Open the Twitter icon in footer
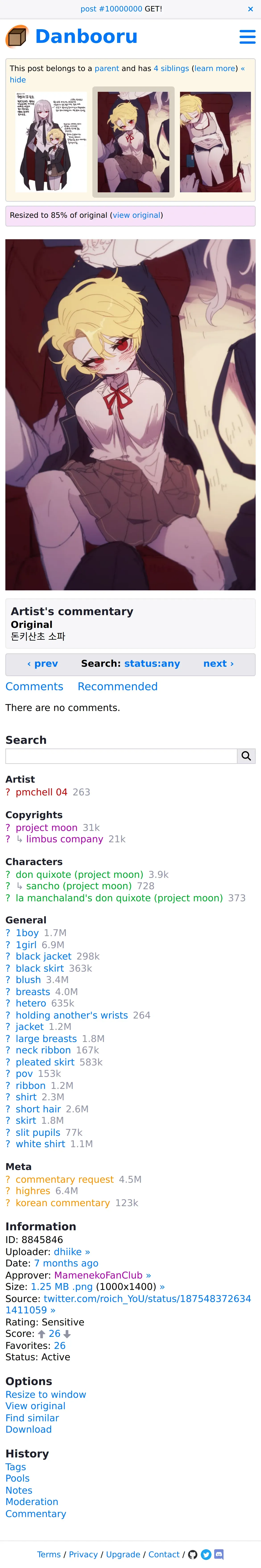The height and width of the screenshot is (1568, 261). click(x=206, y=1554)
